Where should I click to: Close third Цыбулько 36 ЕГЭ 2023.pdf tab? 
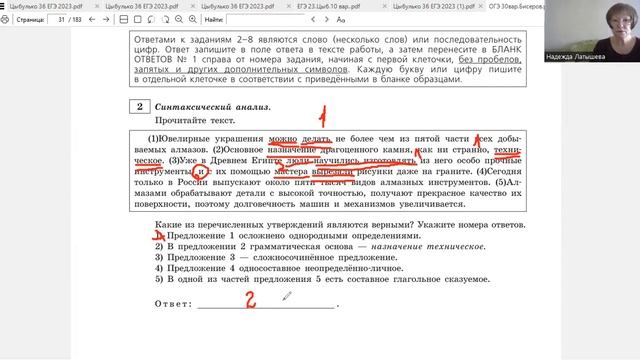point(289,7)
